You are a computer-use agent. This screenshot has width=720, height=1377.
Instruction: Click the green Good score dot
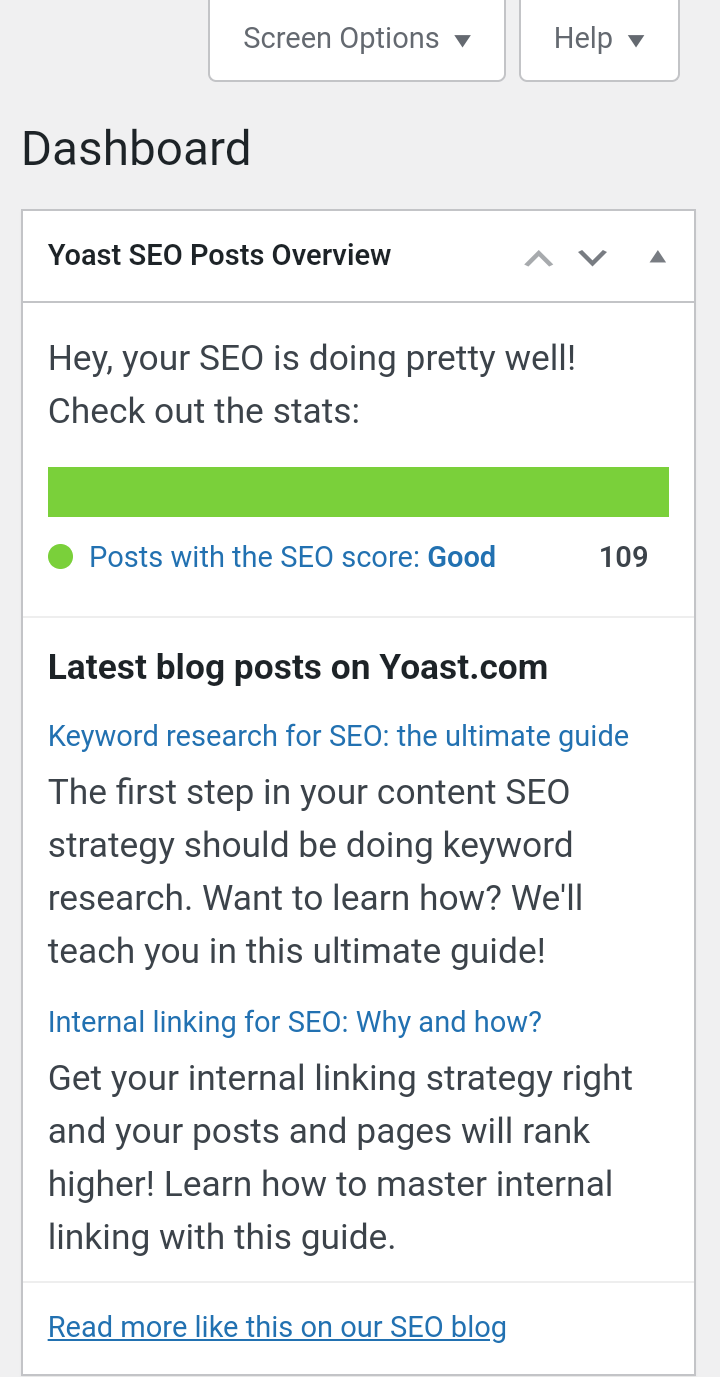[61, 556]
